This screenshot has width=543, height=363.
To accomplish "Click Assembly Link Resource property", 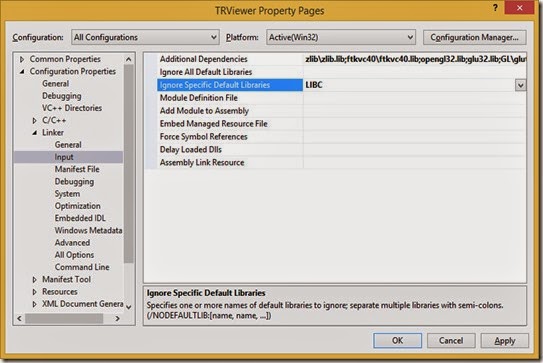I will click(202, 162).
